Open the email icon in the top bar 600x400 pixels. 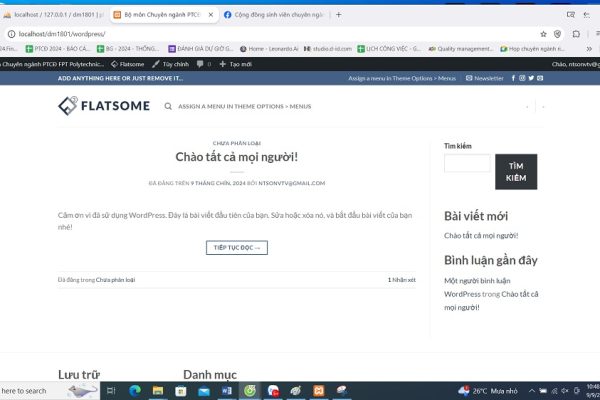(540, 78)
